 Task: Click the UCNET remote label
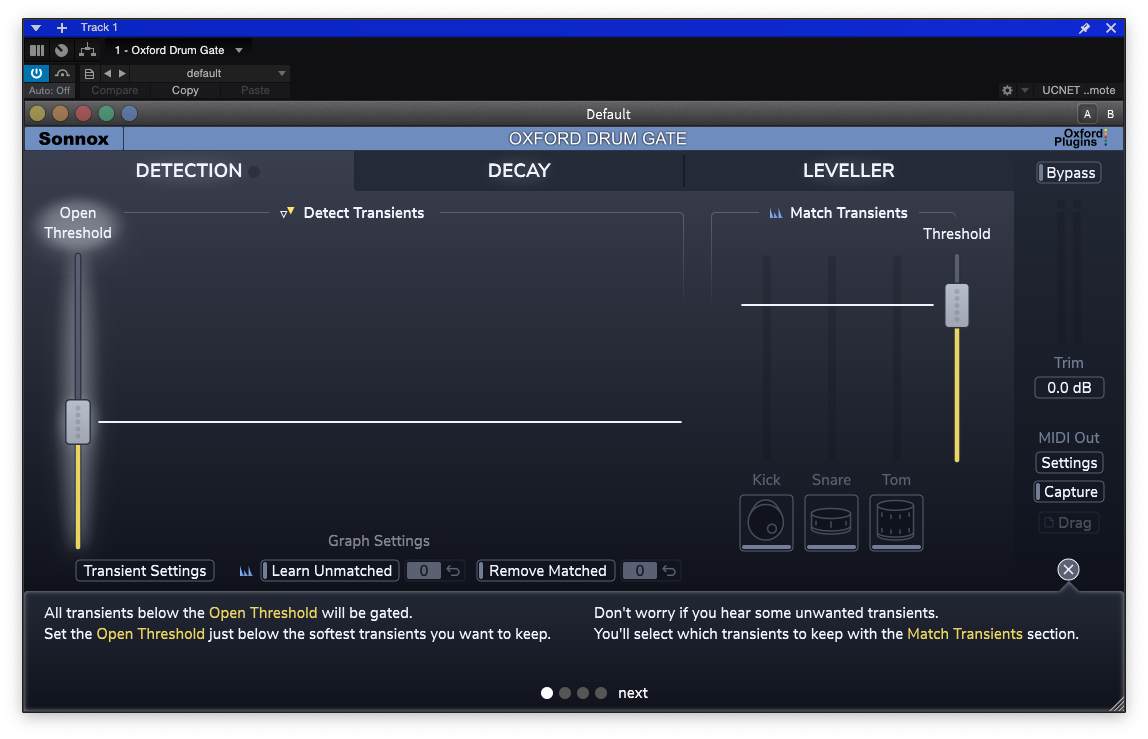1078,90
